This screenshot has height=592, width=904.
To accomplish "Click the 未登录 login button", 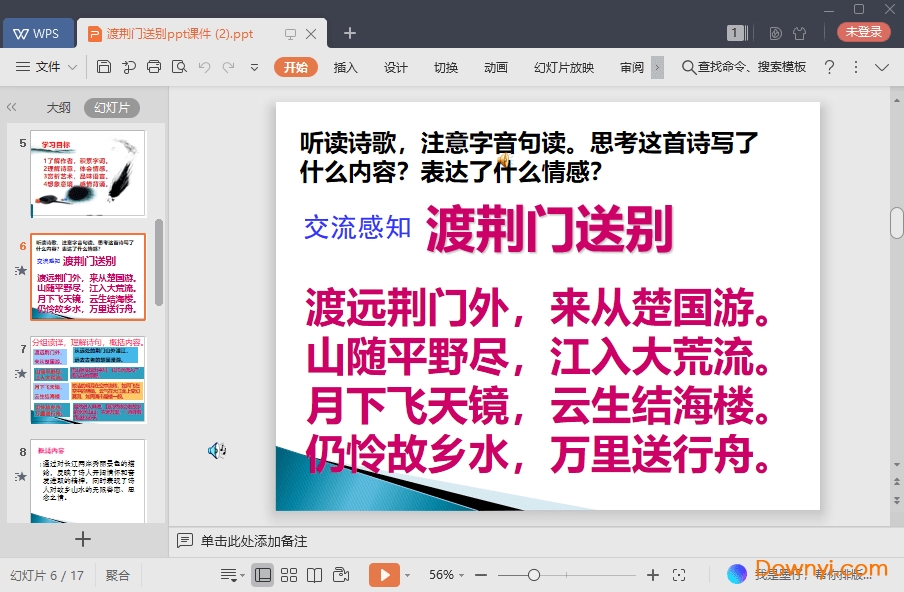I will click(x=863, y=32).
